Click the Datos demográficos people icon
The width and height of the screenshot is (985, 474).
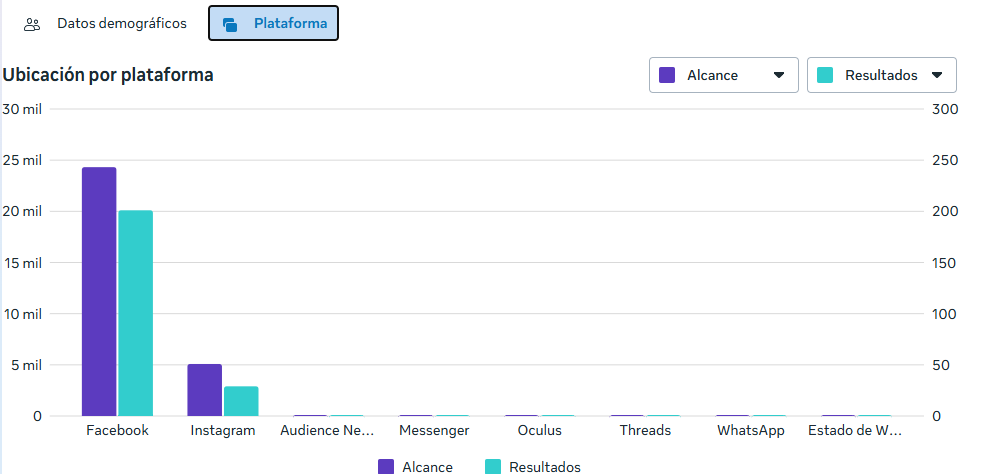32,24
